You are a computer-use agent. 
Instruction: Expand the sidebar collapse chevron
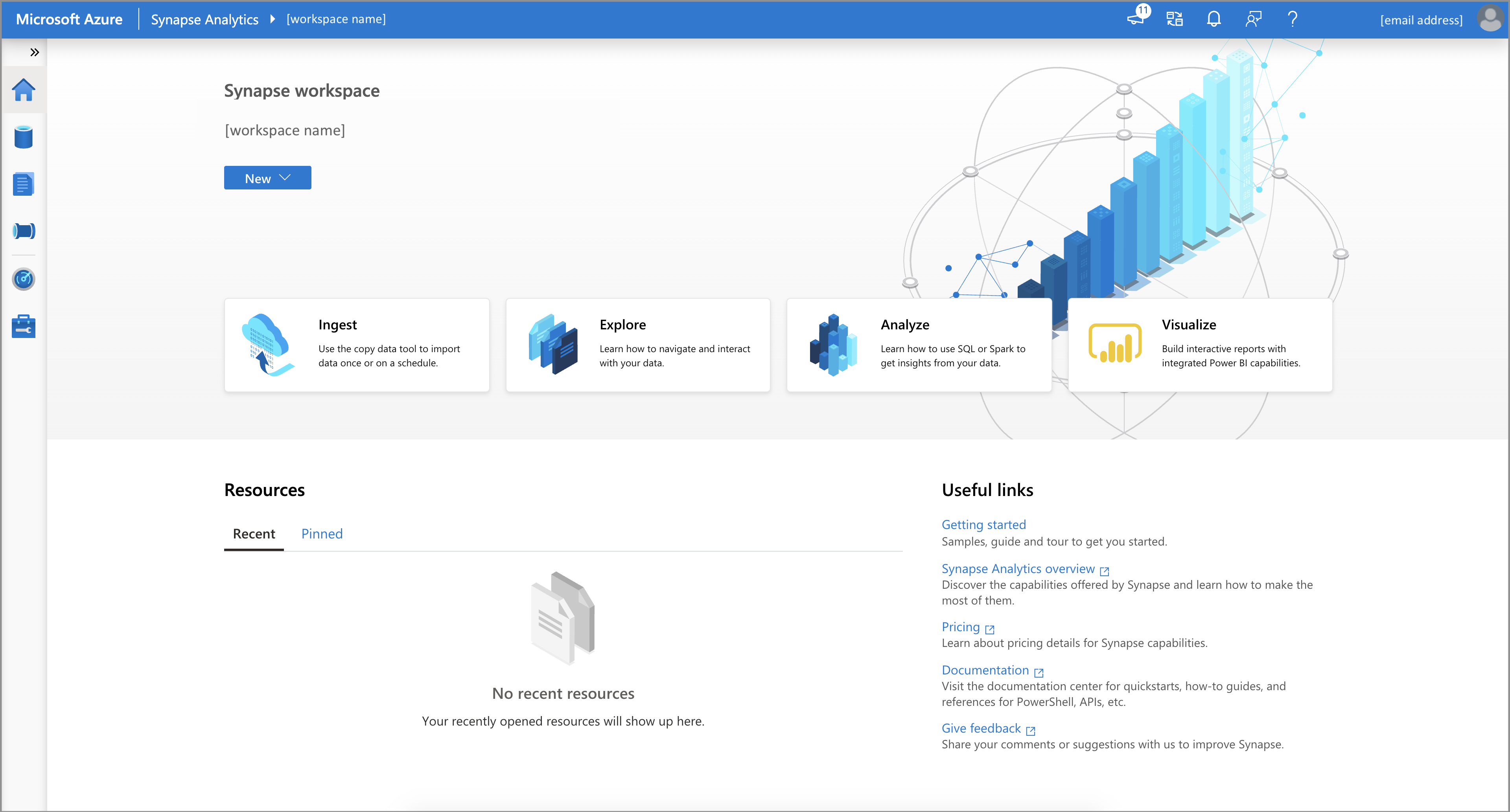34,52
